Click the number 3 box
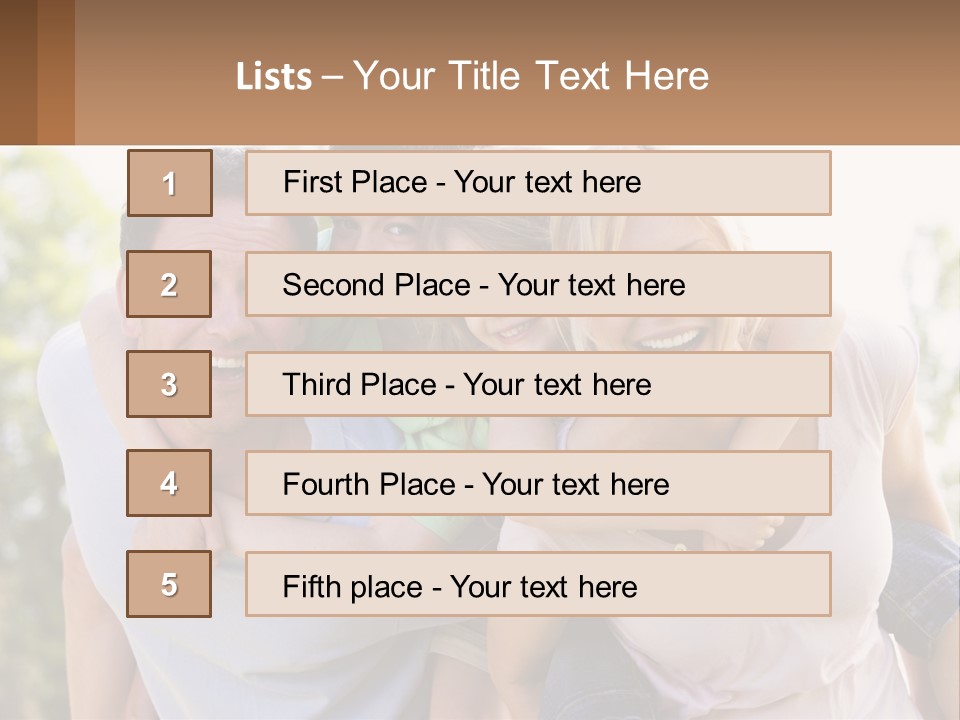The width and height of the screenshot is (960, 720). tap(169, 384)
